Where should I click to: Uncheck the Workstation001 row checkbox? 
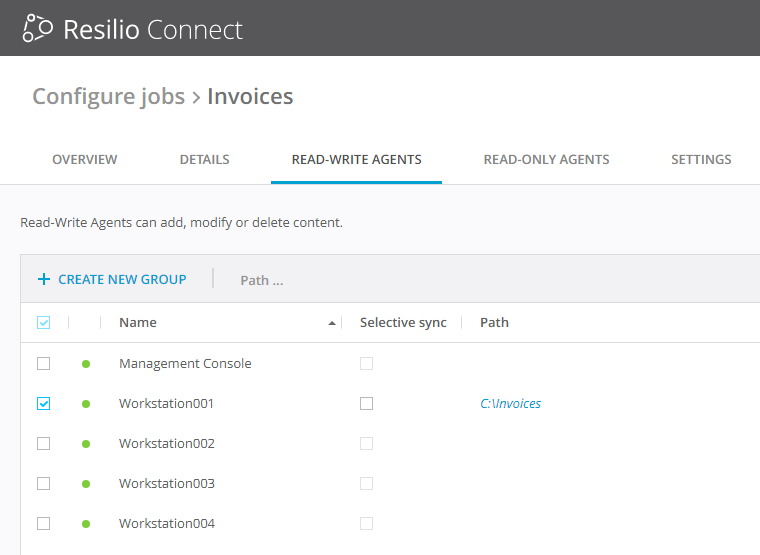pos(43,404)
